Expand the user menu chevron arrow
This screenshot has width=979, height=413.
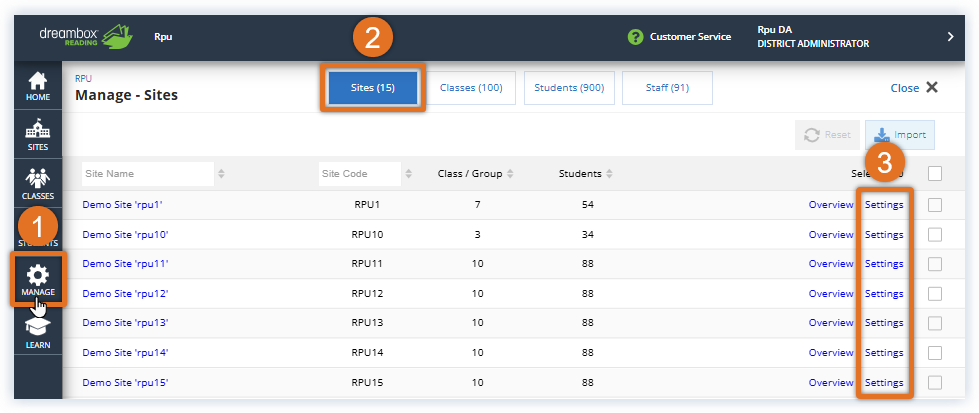(950, 37)
